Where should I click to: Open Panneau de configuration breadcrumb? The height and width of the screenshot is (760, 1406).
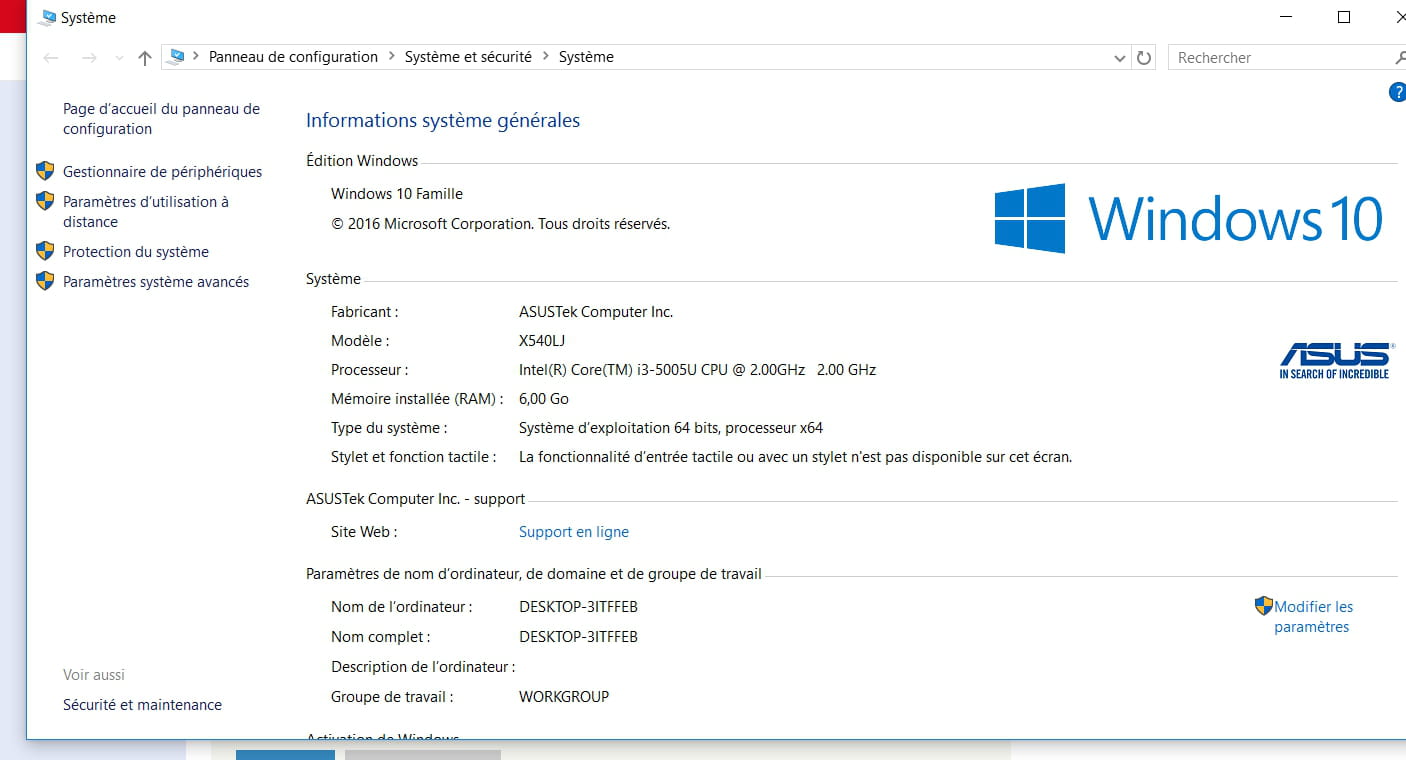(x=293, y=57)
